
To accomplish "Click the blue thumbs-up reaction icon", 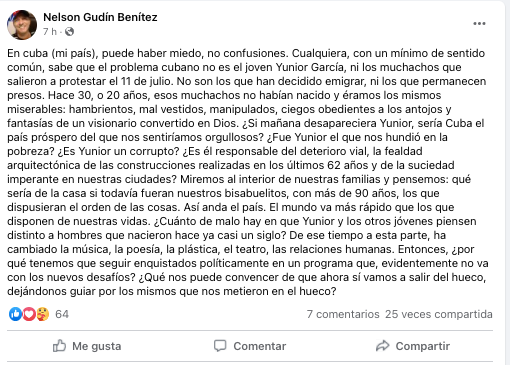I will [x=15, y=314].
